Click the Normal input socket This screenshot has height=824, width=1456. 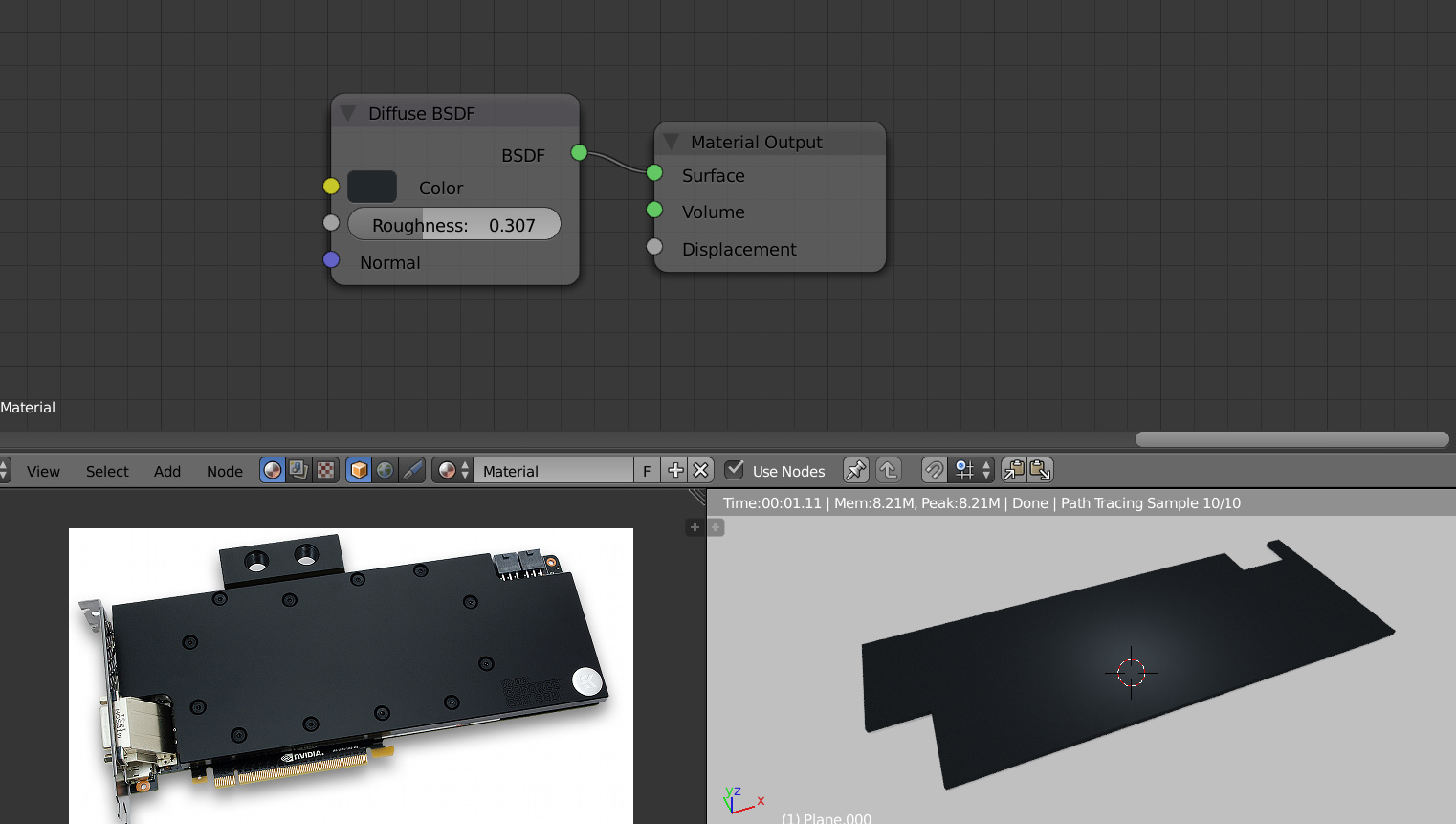coord(331,259)
